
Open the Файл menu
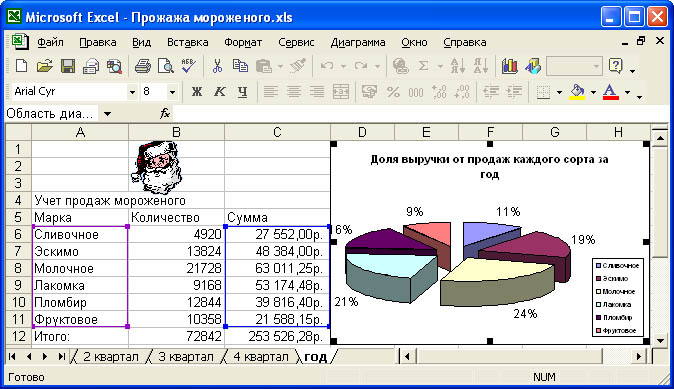50,43
